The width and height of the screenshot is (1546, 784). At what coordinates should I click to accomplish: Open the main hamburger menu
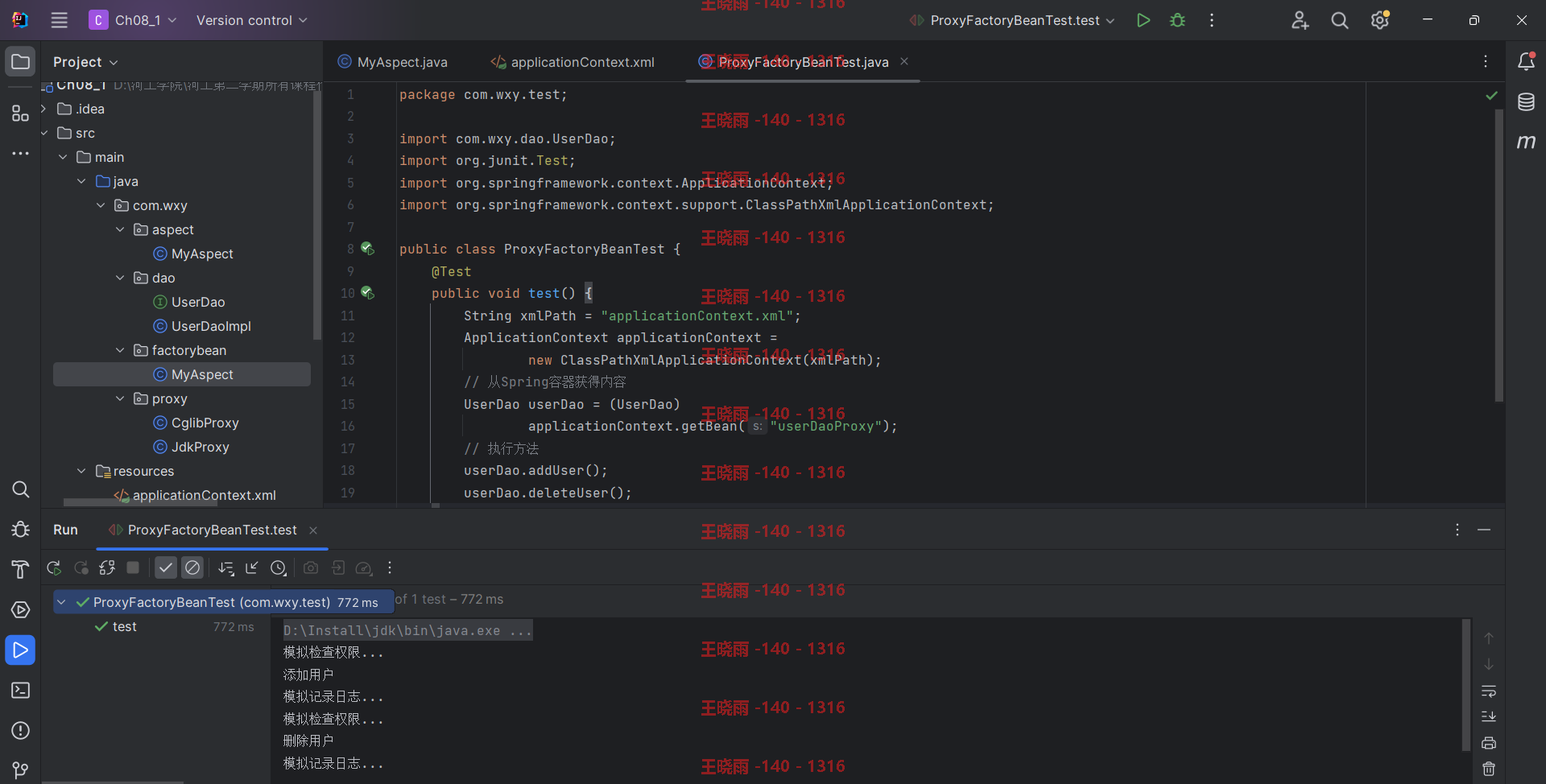60,20
